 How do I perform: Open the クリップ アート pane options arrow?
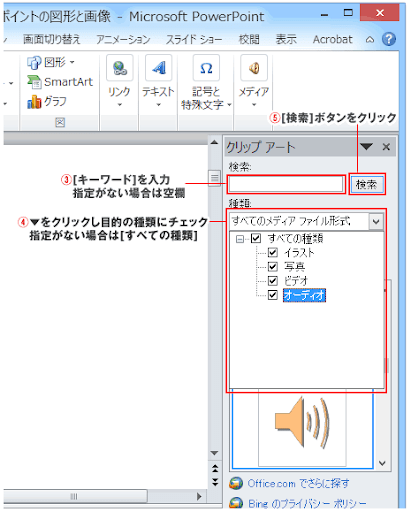click(366, 147)
